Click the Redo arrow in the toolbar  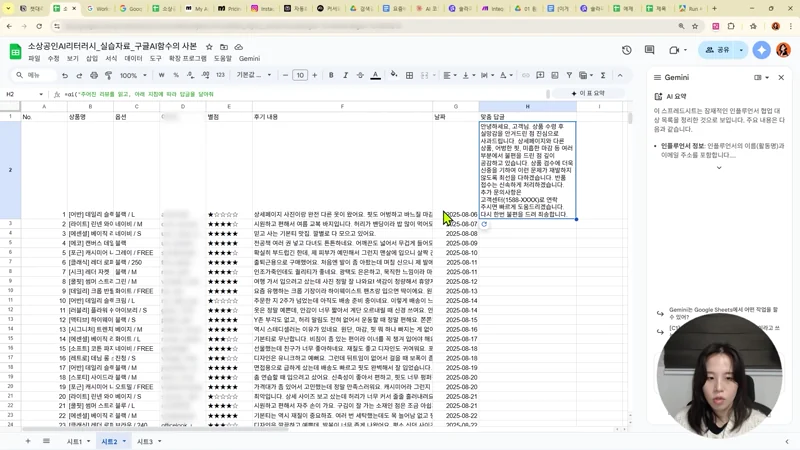click(x=79, y=76)
